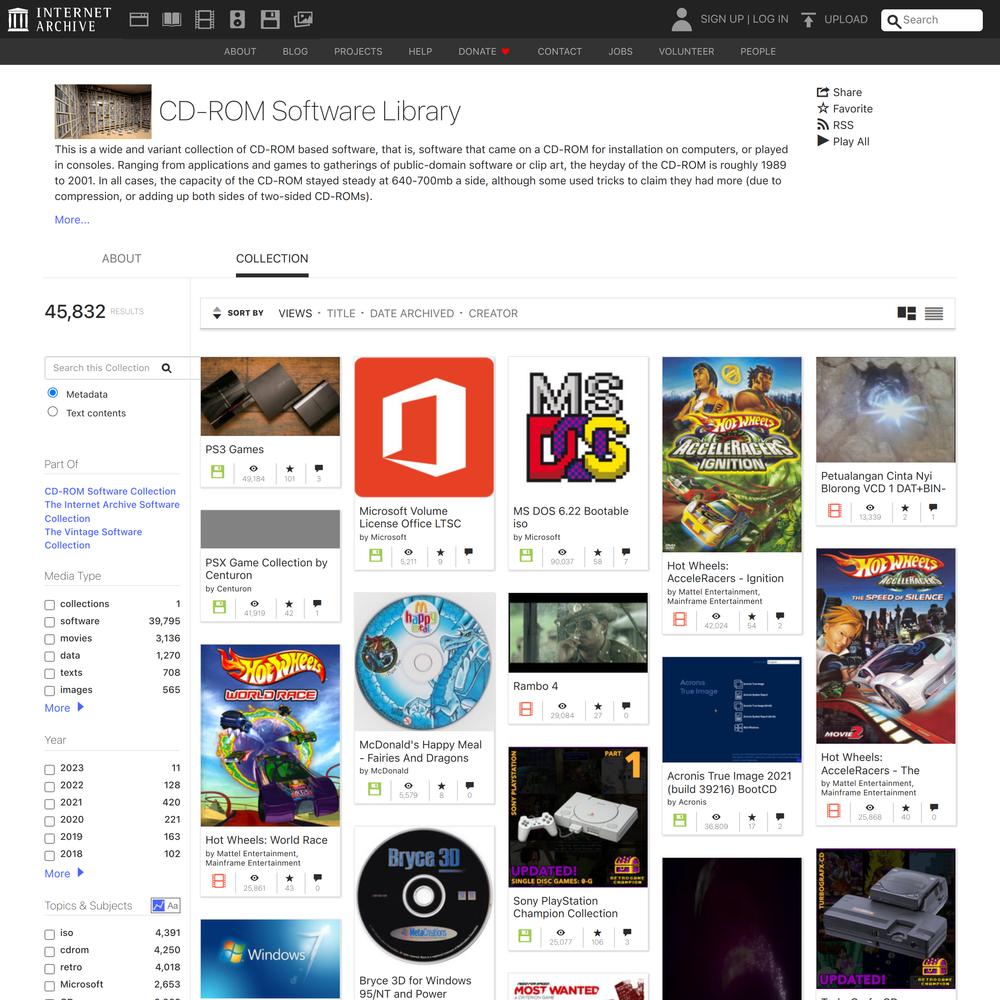Open the Texts book icon in top bar
Screen dimensions: 1000x1000
tap(172, 19)
